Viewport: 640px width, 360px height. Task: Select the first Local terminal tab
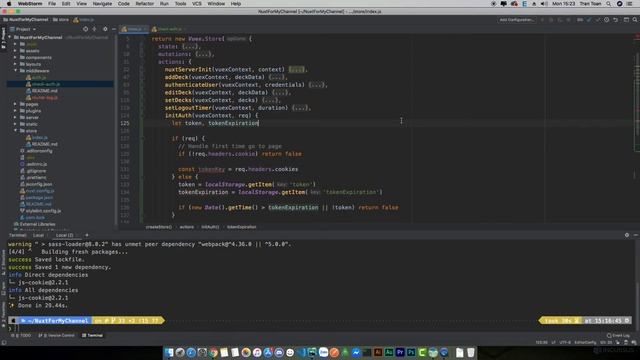point(38,235)
